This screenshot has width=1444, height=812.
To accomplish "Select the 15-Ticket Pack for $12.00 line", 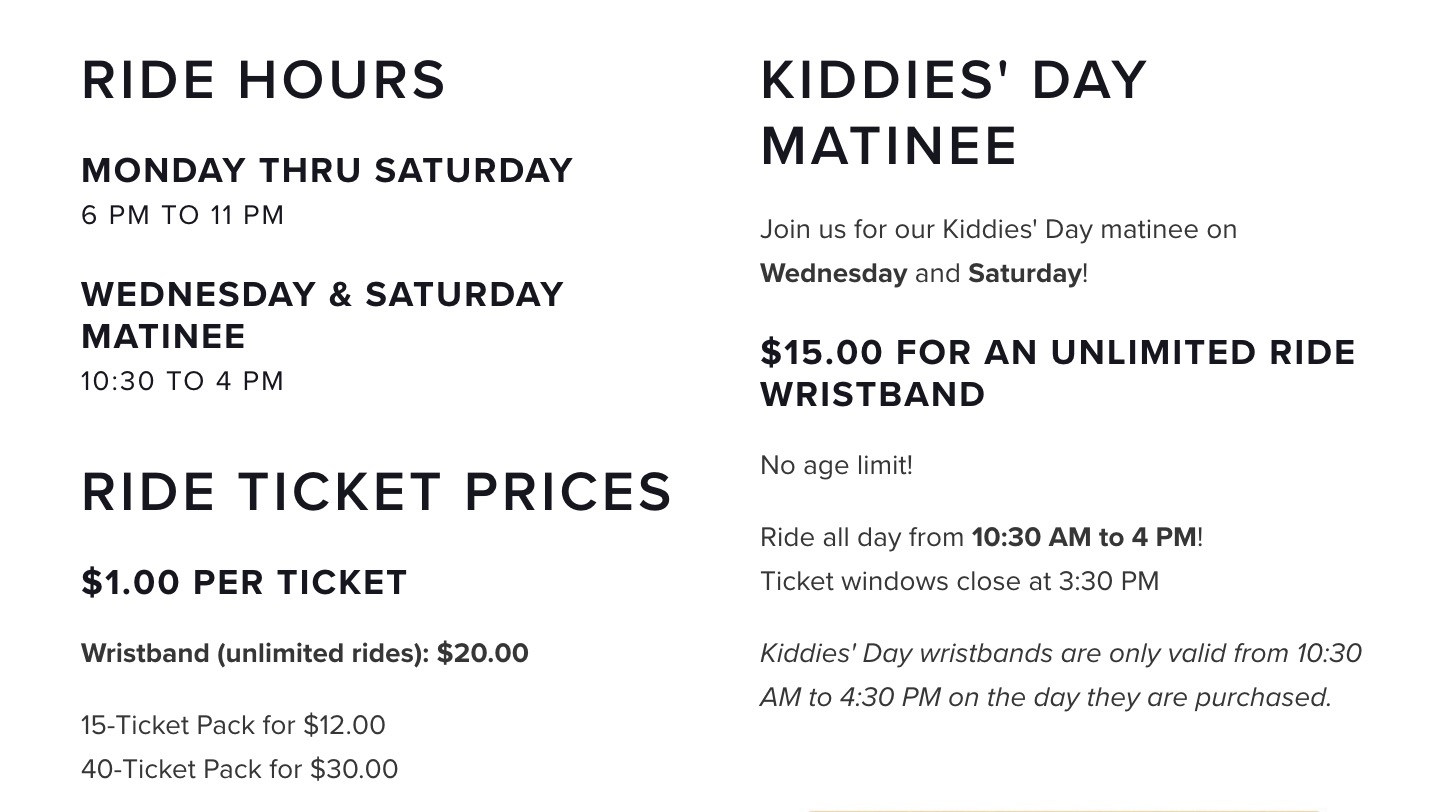I will (x=233, y=725).
